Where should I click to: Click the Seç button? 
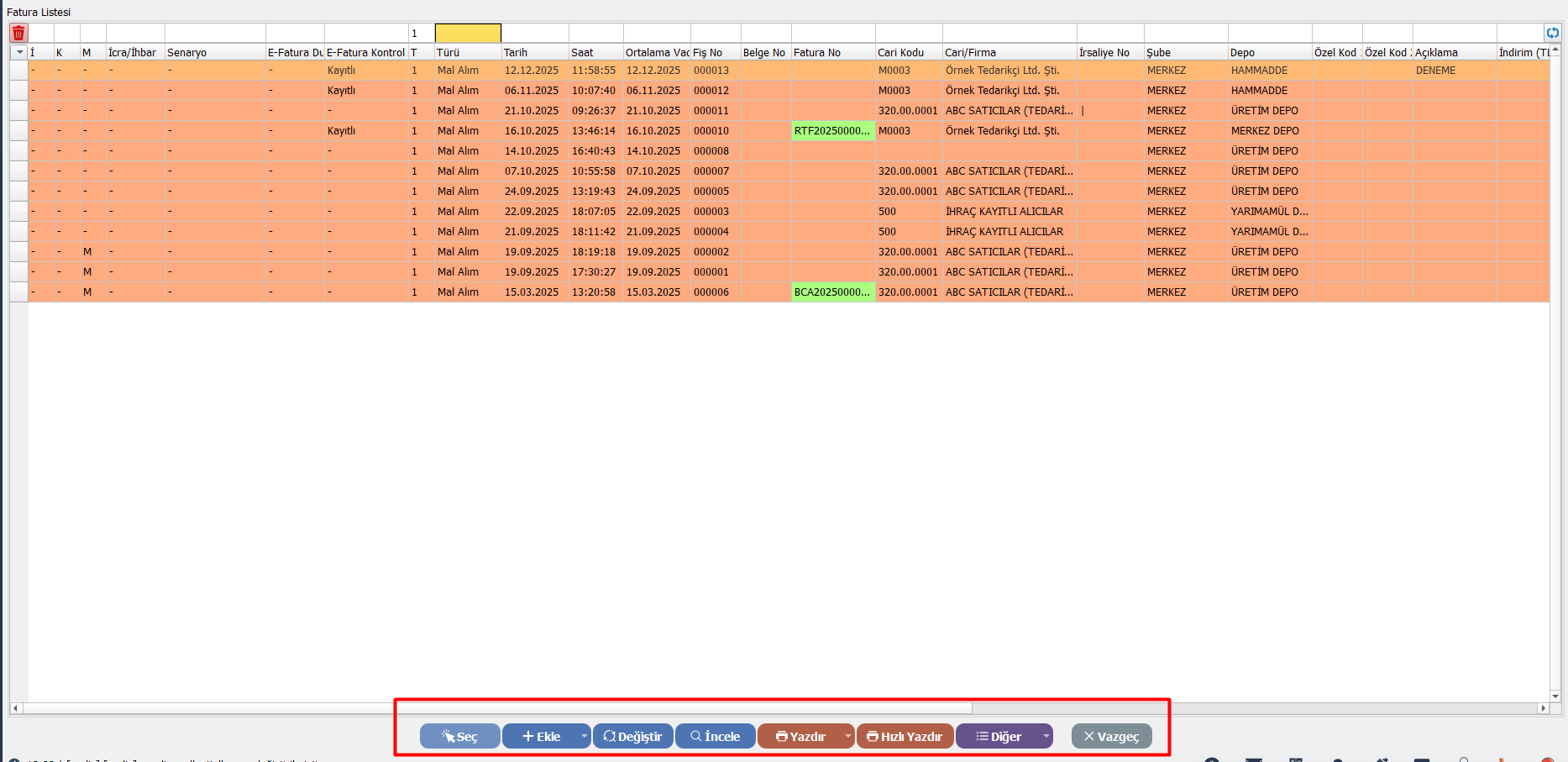[459, 736]
